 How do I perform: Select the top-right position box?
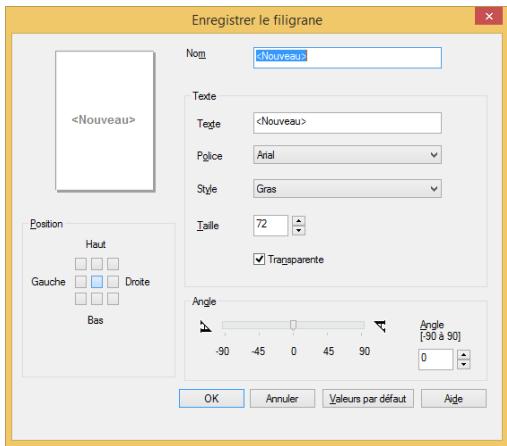coord(113,264)
